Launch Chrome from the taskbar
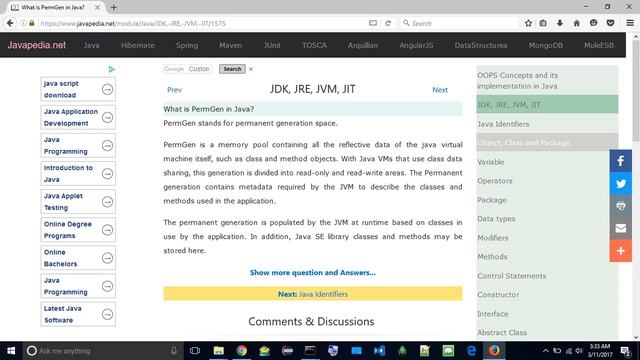Viewport: 640px width, 360px height. click(242, 351)
